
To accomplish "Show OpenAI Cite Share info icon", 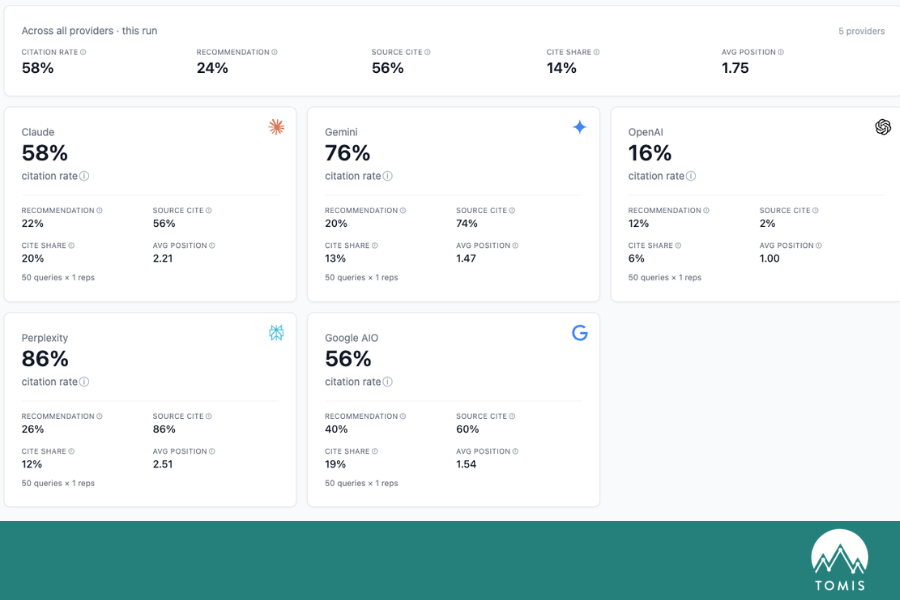I will 678,246.
